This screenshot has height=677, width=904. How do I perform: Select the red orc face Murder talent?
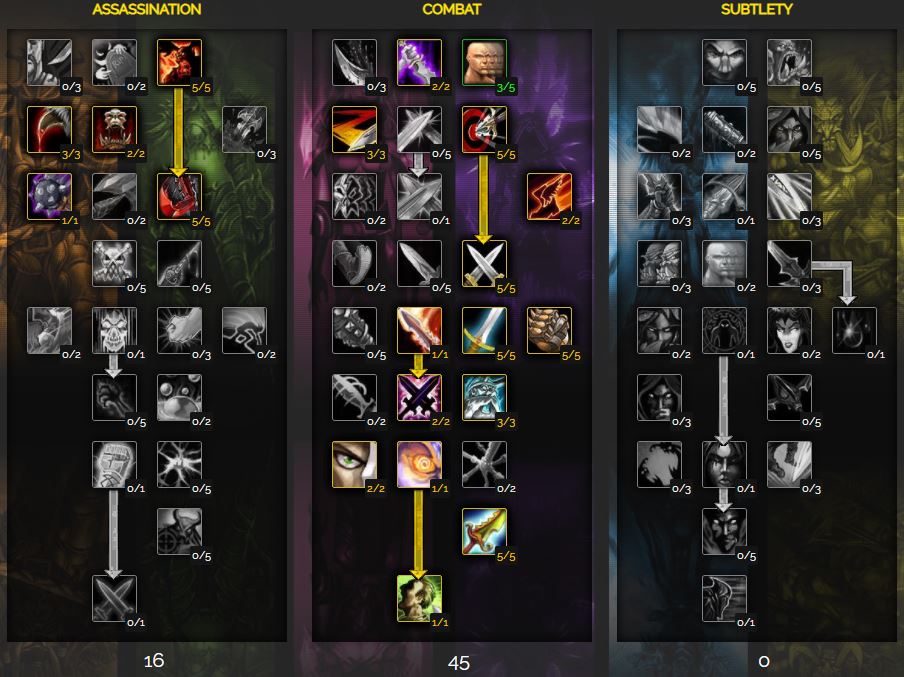[114, 129]
